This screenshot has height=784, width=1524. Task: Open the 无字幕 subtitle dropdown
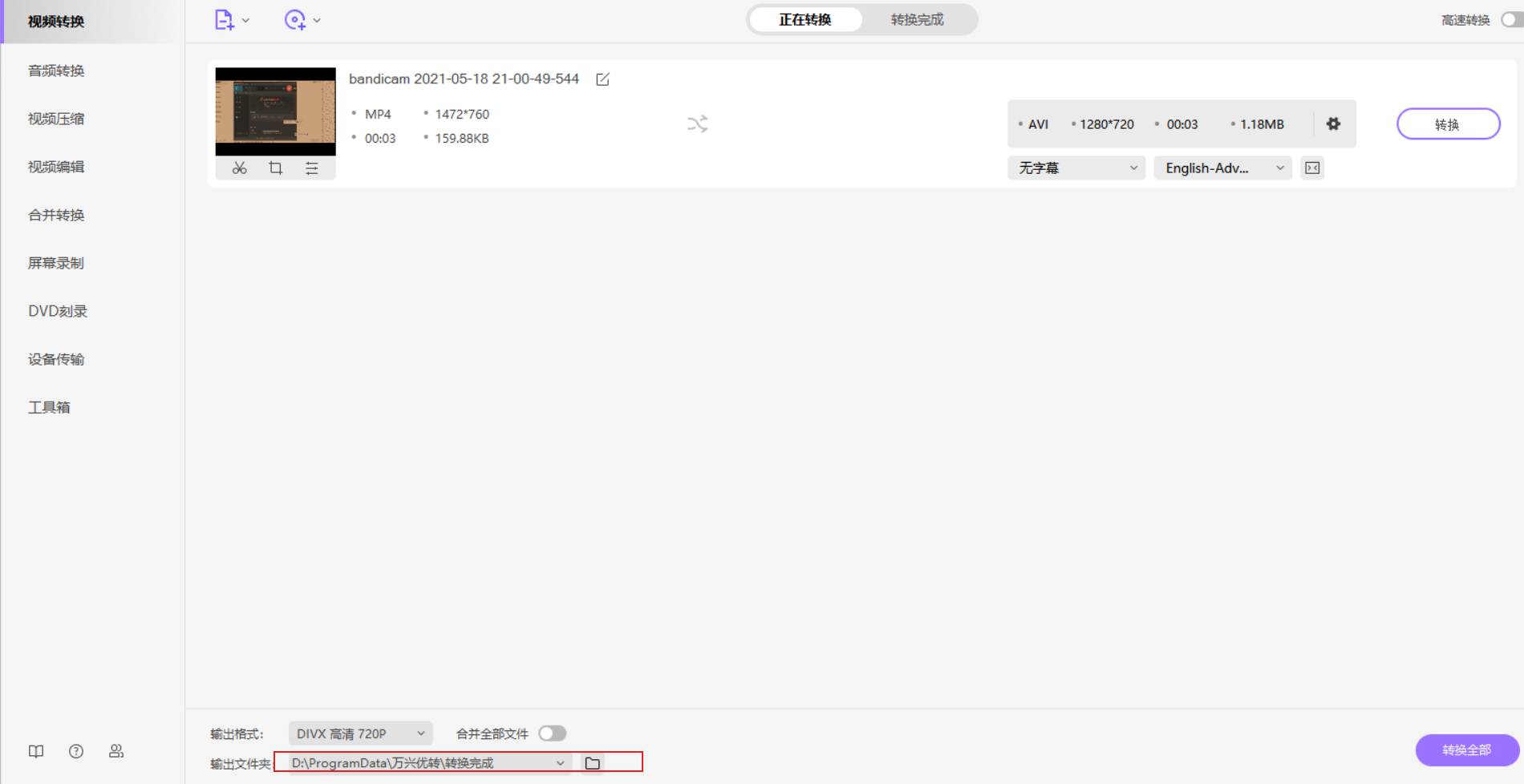(1076, 168)
